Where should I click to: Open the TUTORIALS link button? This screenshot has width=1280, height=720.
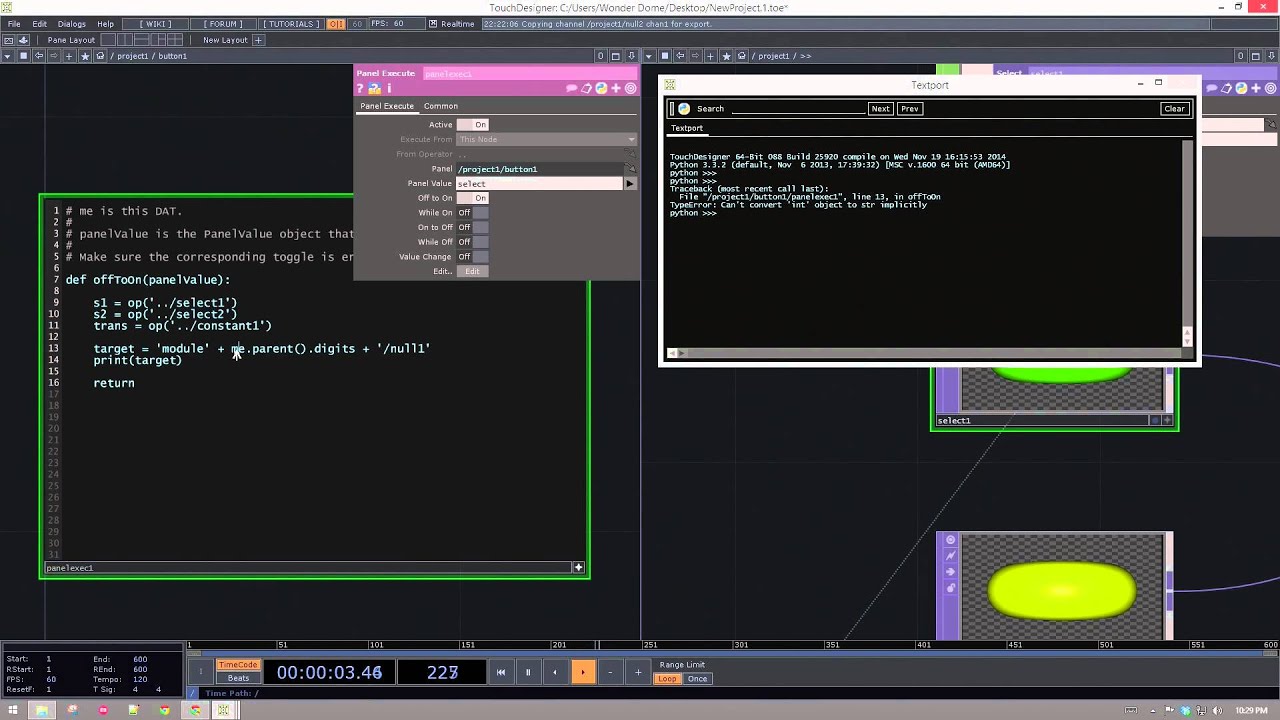292,24
